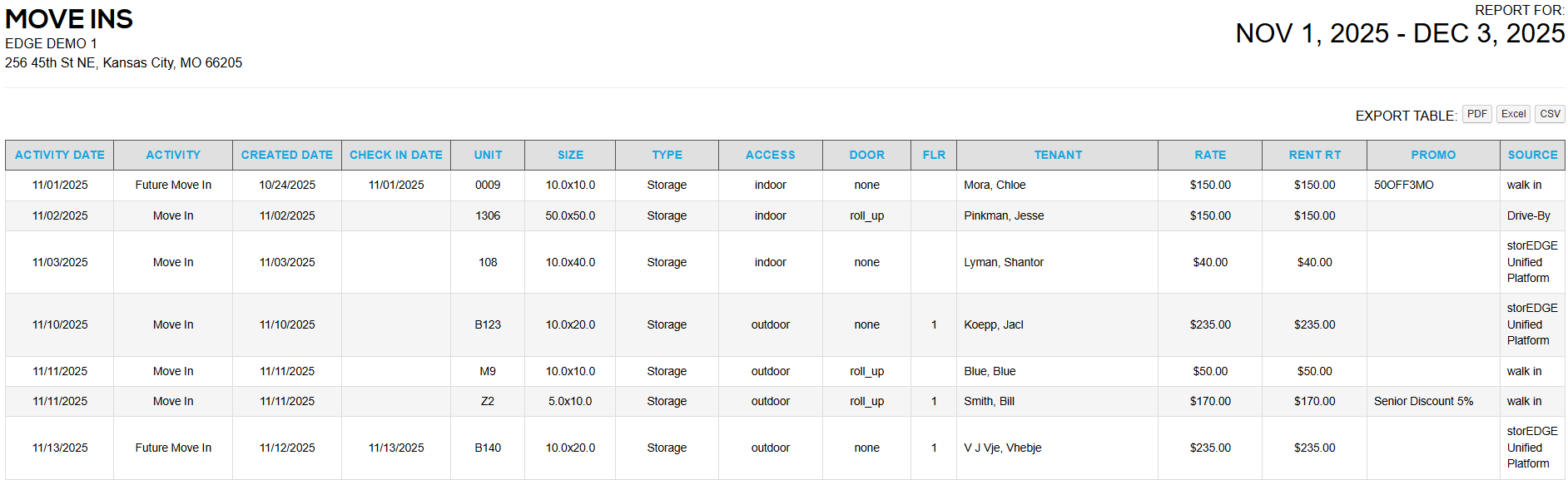Sort table by Unit column
The image size is (1568, 480).
488,155
